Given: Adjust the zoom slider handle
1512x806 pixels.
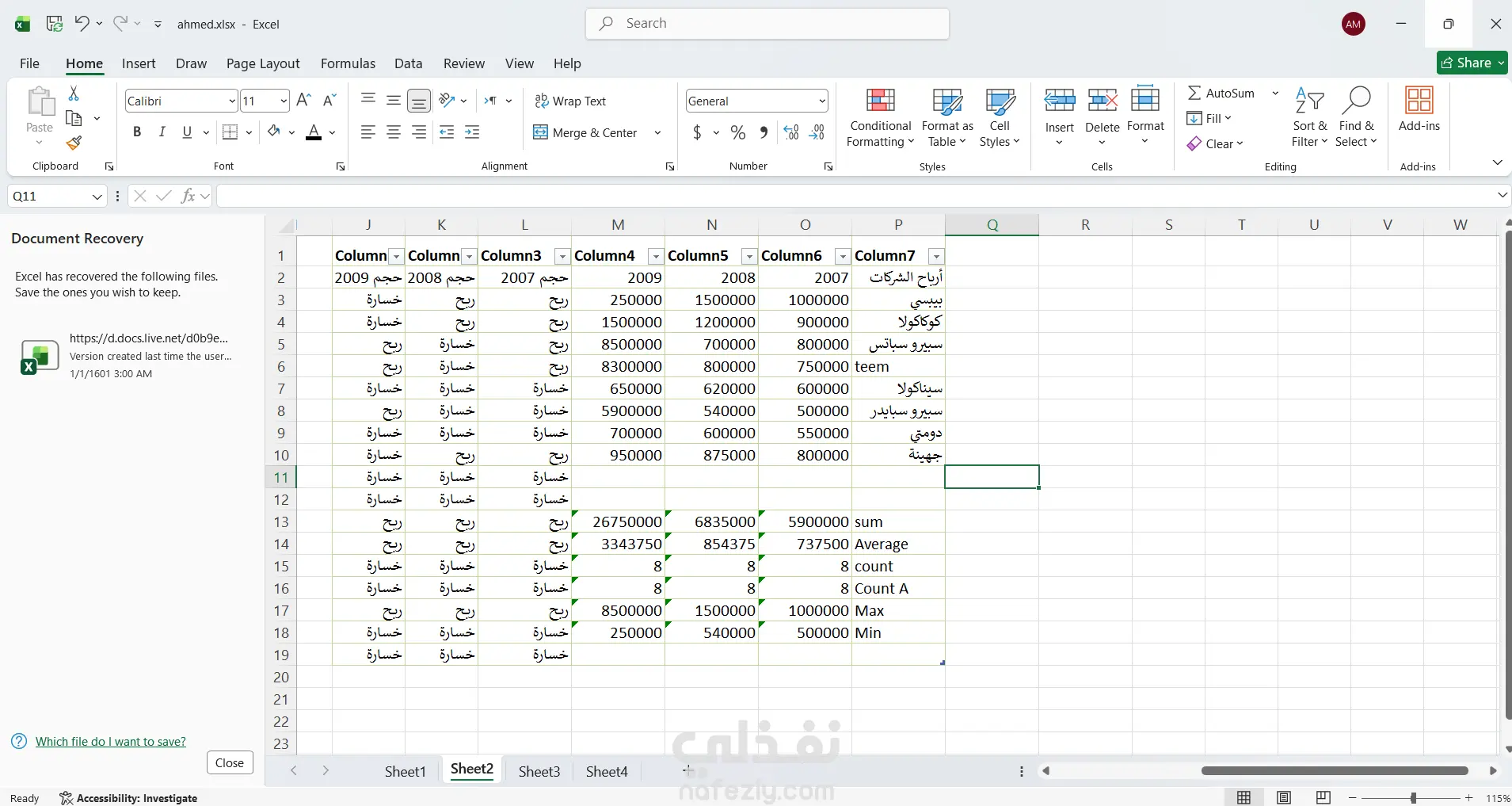Looking at the screenshot, I should [x=1413, y=797].
